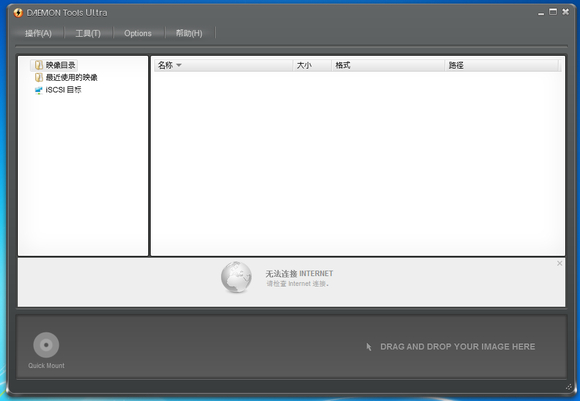This screenshot has height=401, width=580.
Task: Sort by the 名称 column header
Action: [223, 65]
